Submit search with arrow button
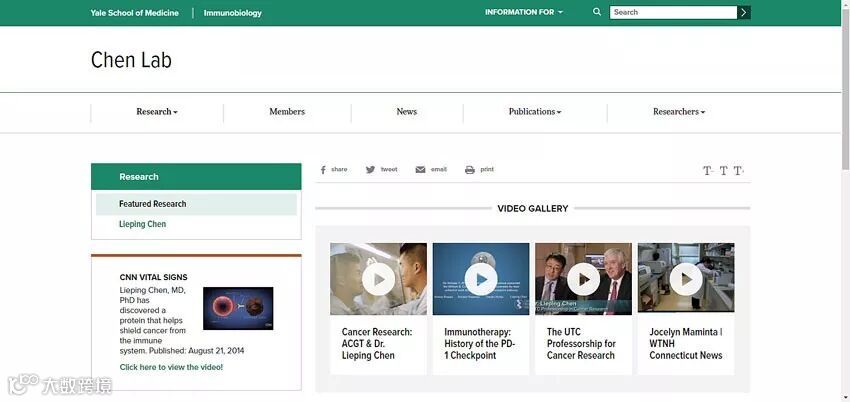Image resolution: width=850 pixels, height=402 pixels. pos(744,12)
